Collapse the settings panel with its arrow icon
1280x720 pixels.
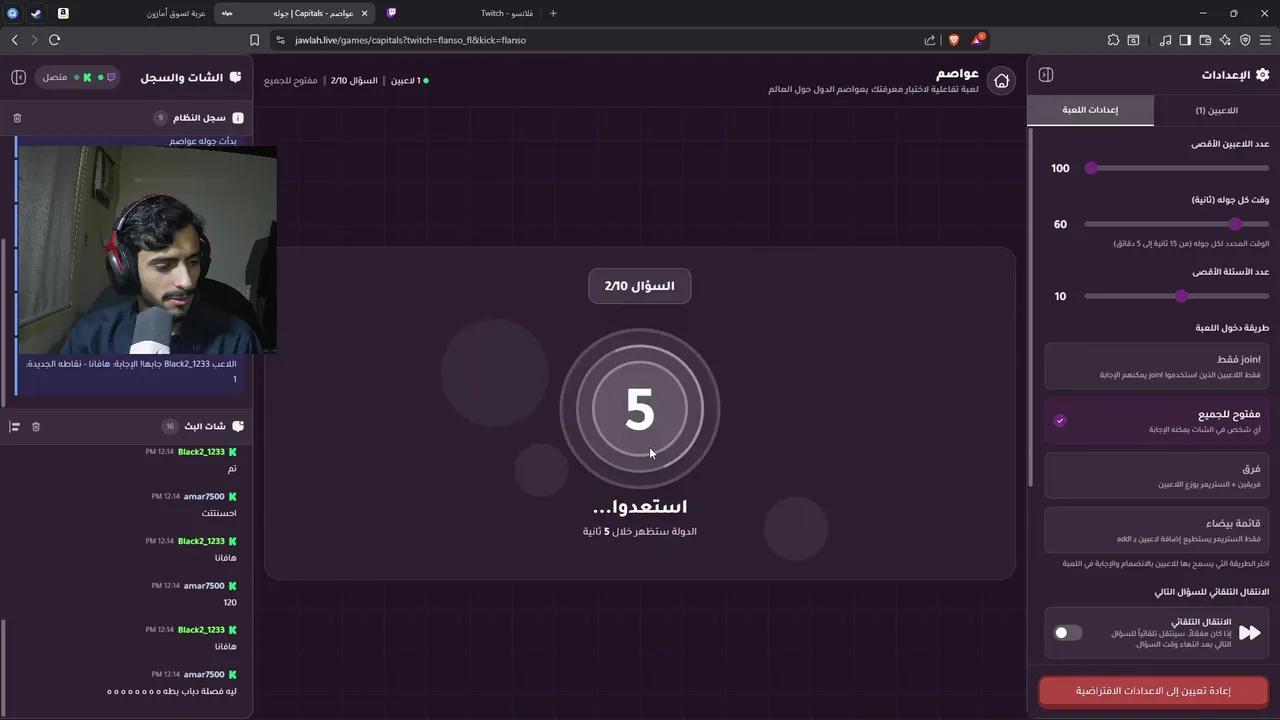click(1046, 75)
